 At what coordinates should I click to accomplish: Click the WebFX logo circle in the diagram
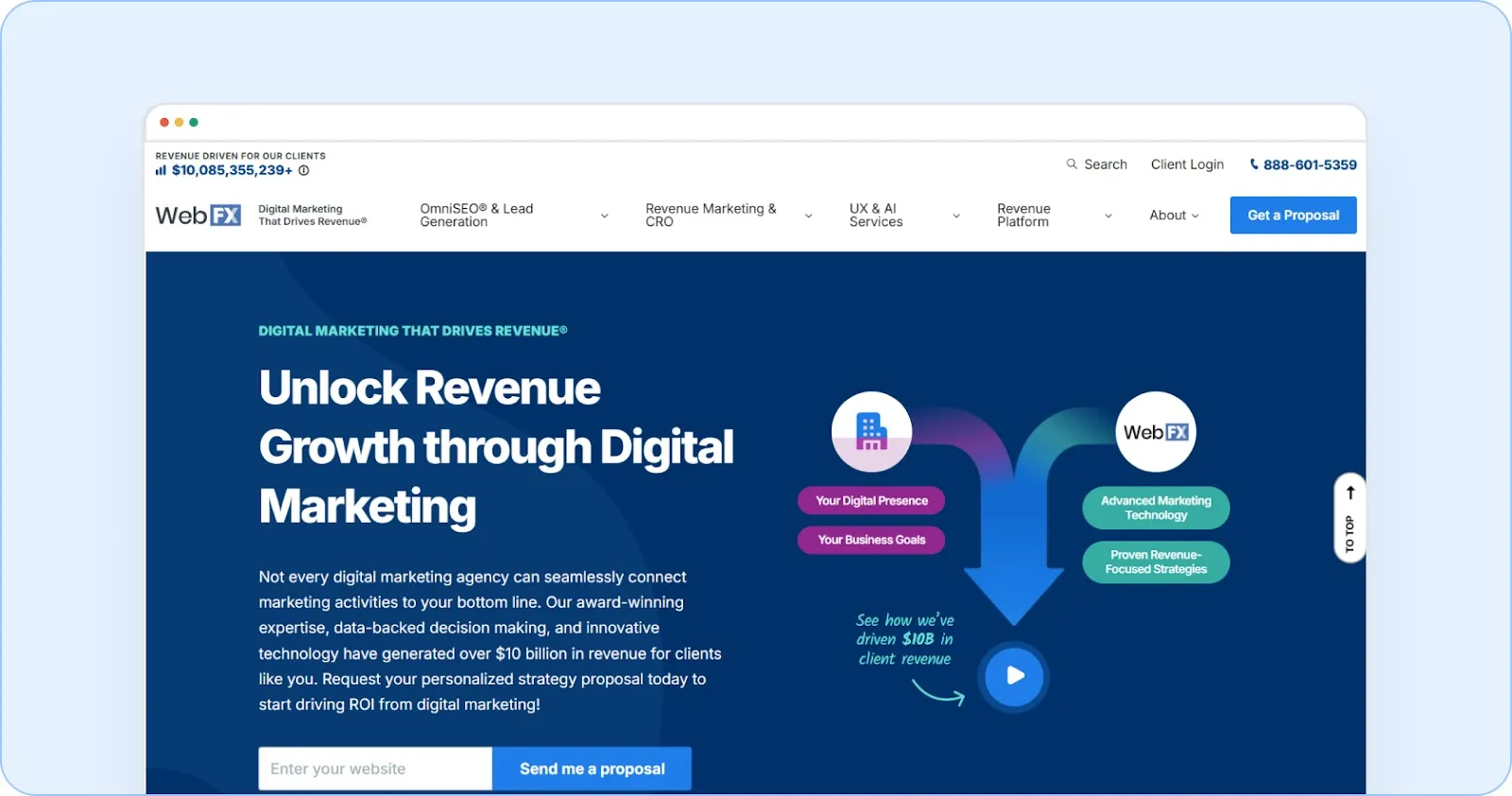[1156, 431]
